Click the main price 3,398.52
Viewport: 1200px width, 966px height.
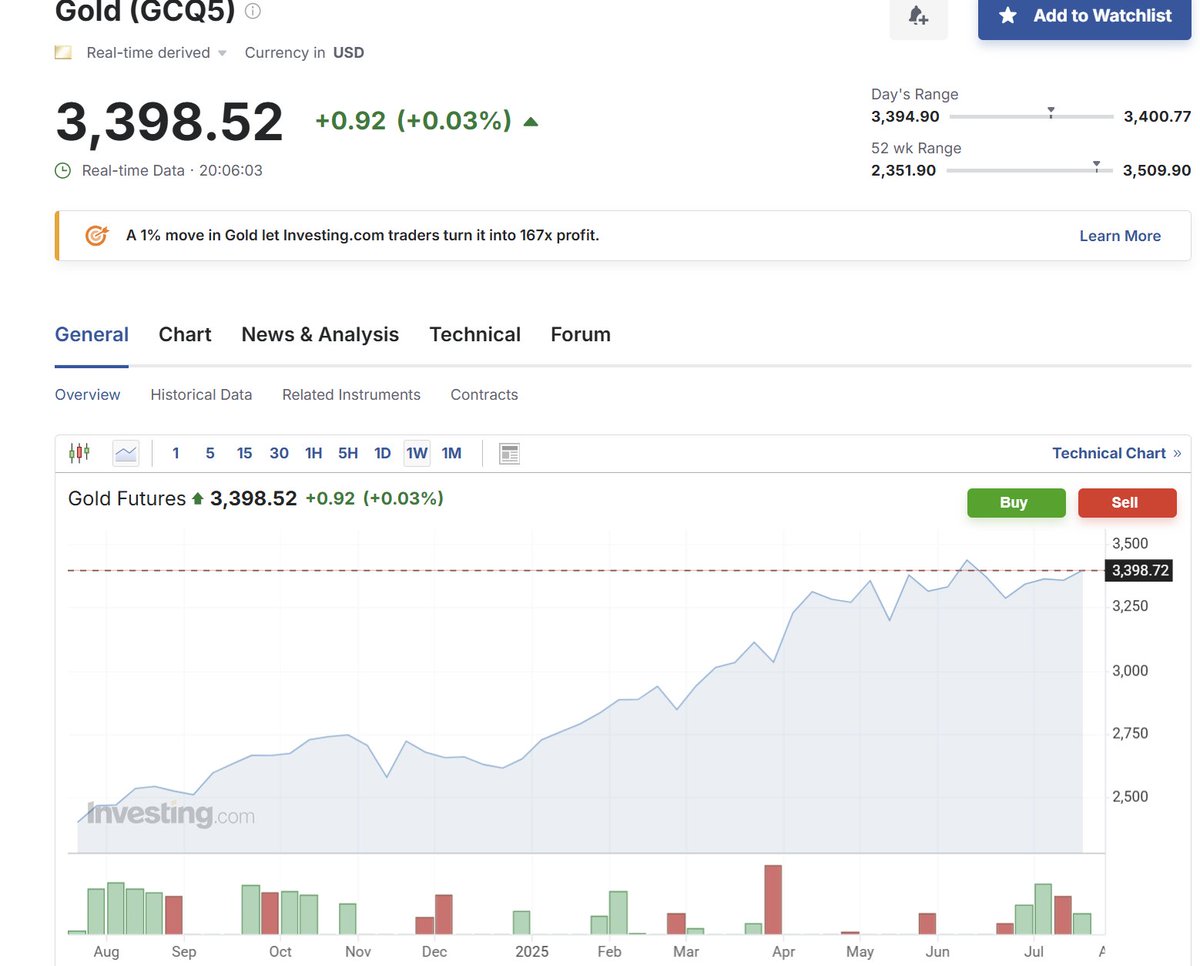170,122
